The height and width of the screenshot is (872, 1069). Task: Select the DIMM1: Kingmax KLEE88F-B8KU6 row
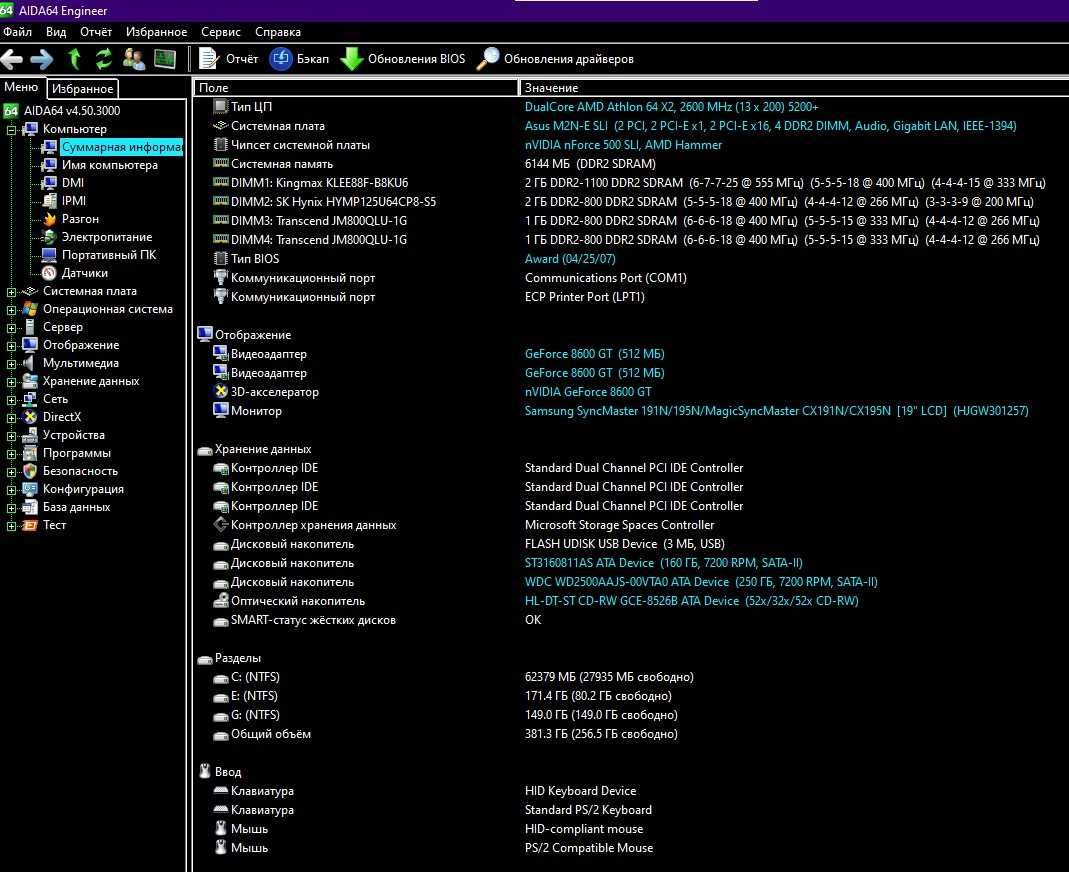click(630, 183)
